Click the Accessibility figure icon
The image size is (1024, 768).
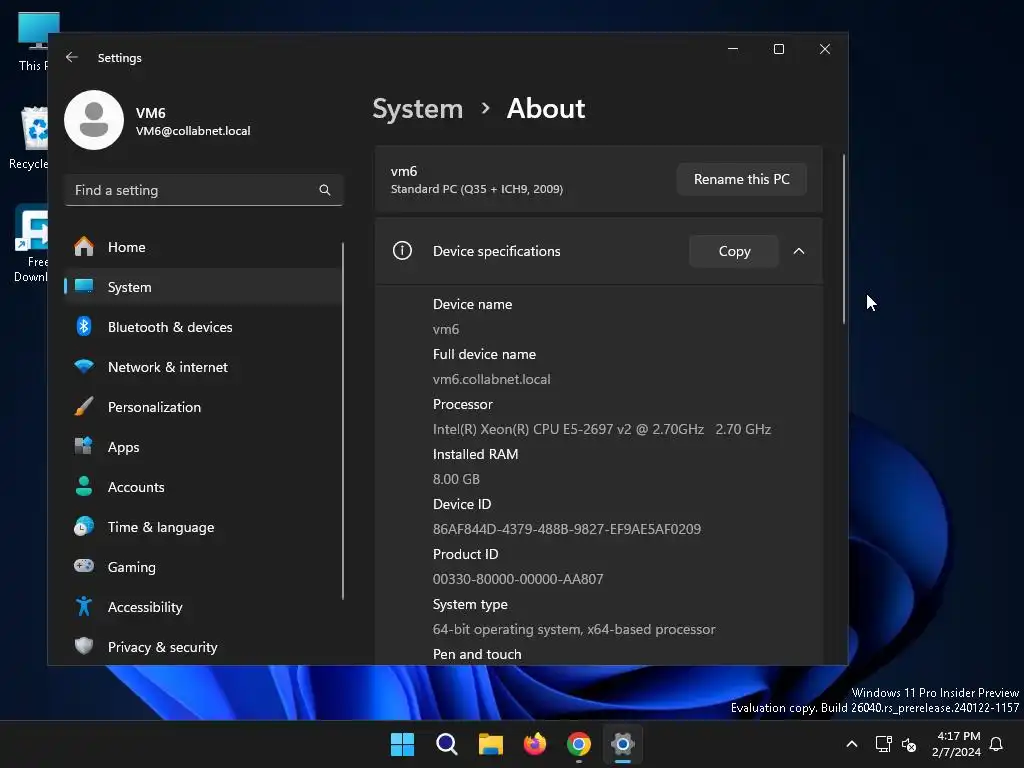[x=84, y=607]
